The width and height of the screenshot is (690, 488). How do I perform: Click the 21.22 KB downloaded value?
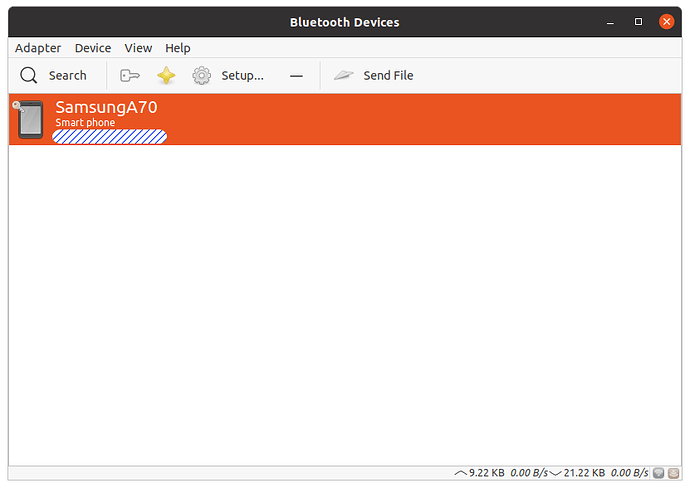(x=584, y=473)
